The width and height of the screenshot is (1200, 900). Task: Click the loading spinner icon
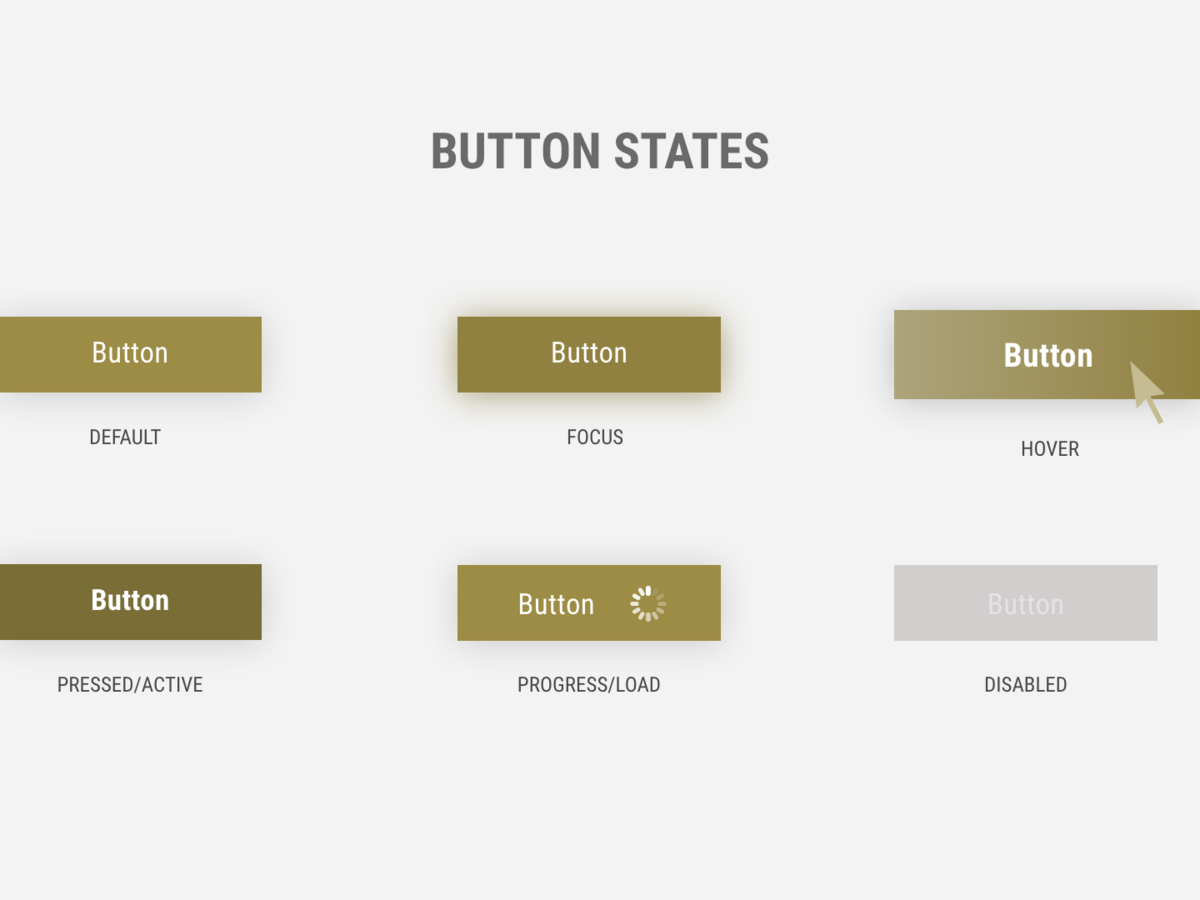(x=648, y=604)
